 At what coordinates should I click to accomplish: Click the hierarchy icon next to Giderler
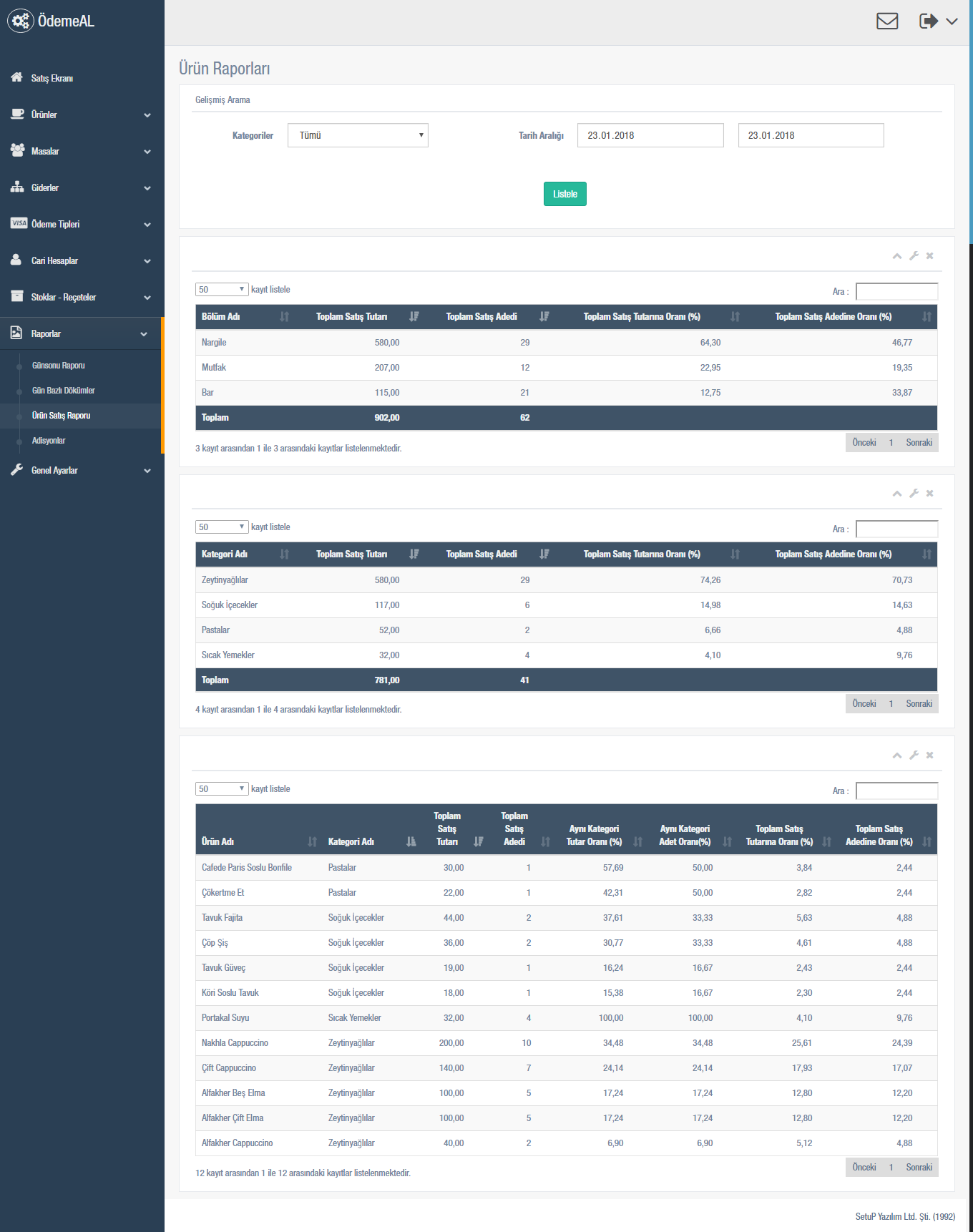pos(17,187)
